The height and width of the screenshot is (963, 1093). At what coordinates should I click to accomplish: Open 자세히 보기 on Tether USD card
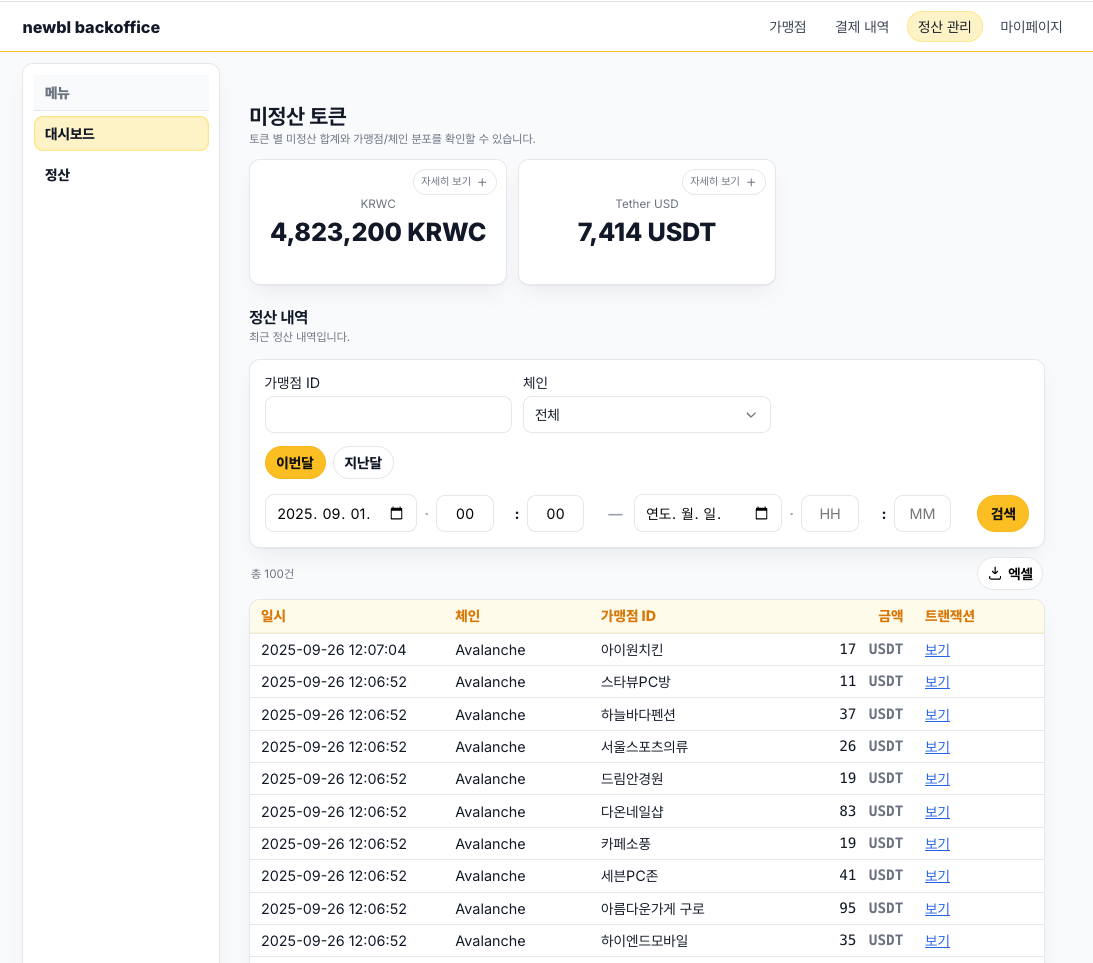723,182
